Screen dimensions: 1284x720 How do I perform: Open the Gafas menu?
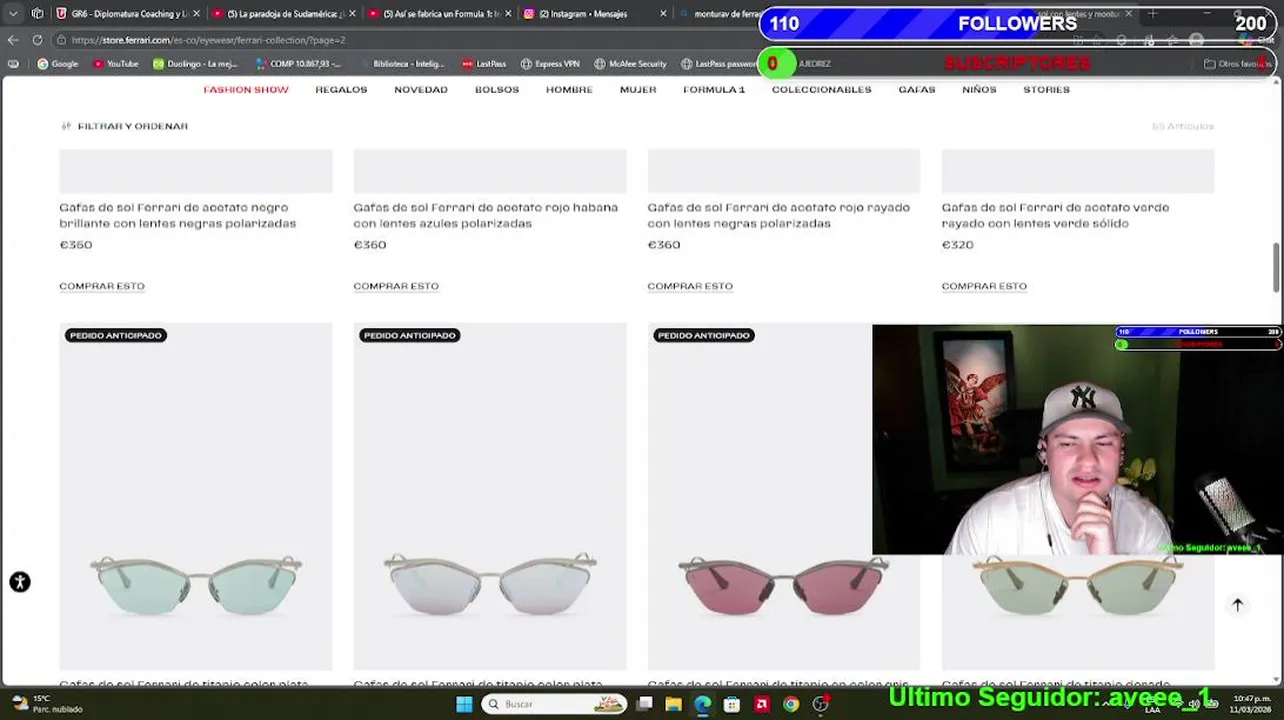tap(917, 89)
